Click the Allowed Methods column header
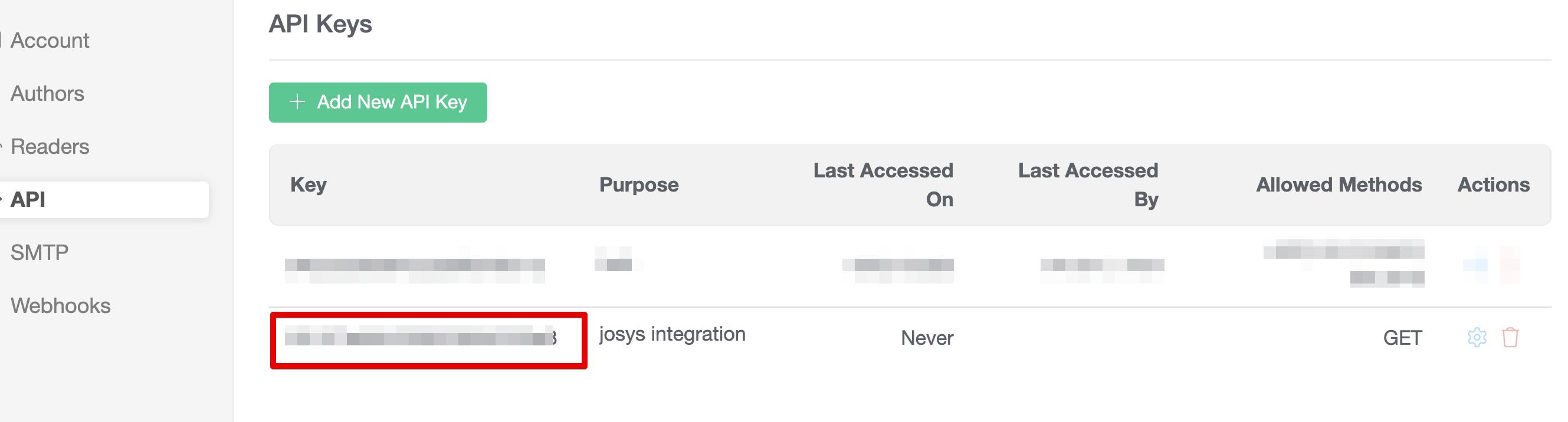Screen dimensions: 1568x422 click(1339, 184)
